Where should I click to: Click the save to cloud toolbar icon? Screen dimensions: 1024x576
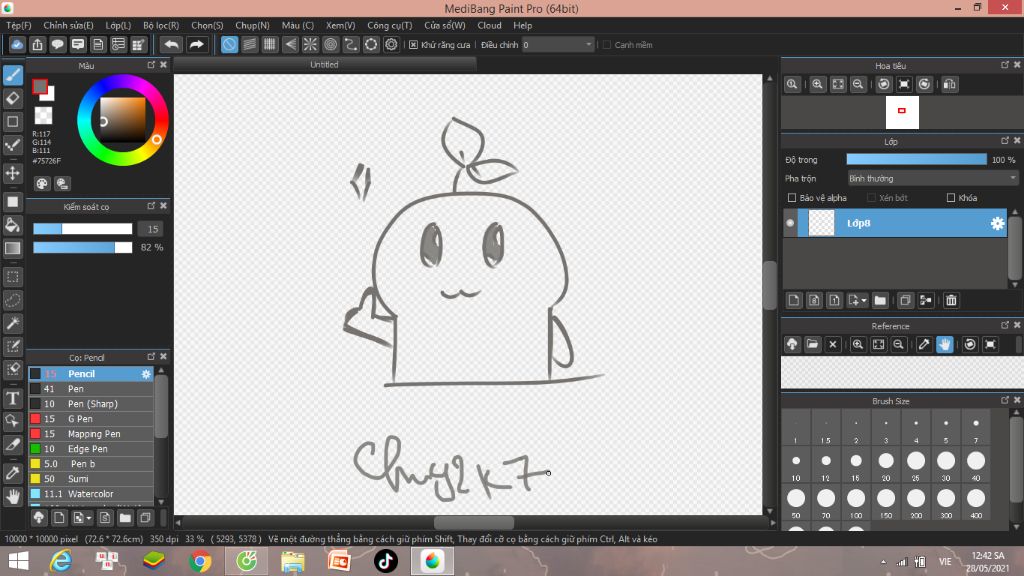17,44
